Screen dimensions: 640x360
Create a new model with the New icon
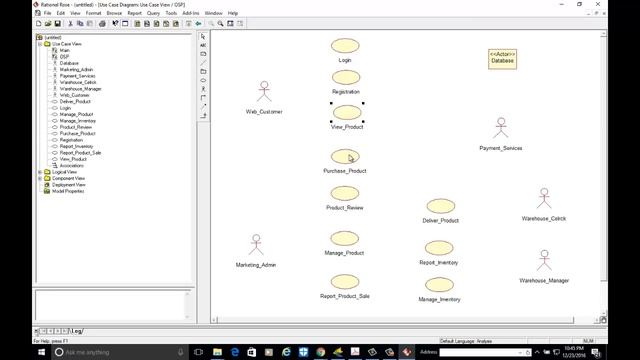click(38, 24)
